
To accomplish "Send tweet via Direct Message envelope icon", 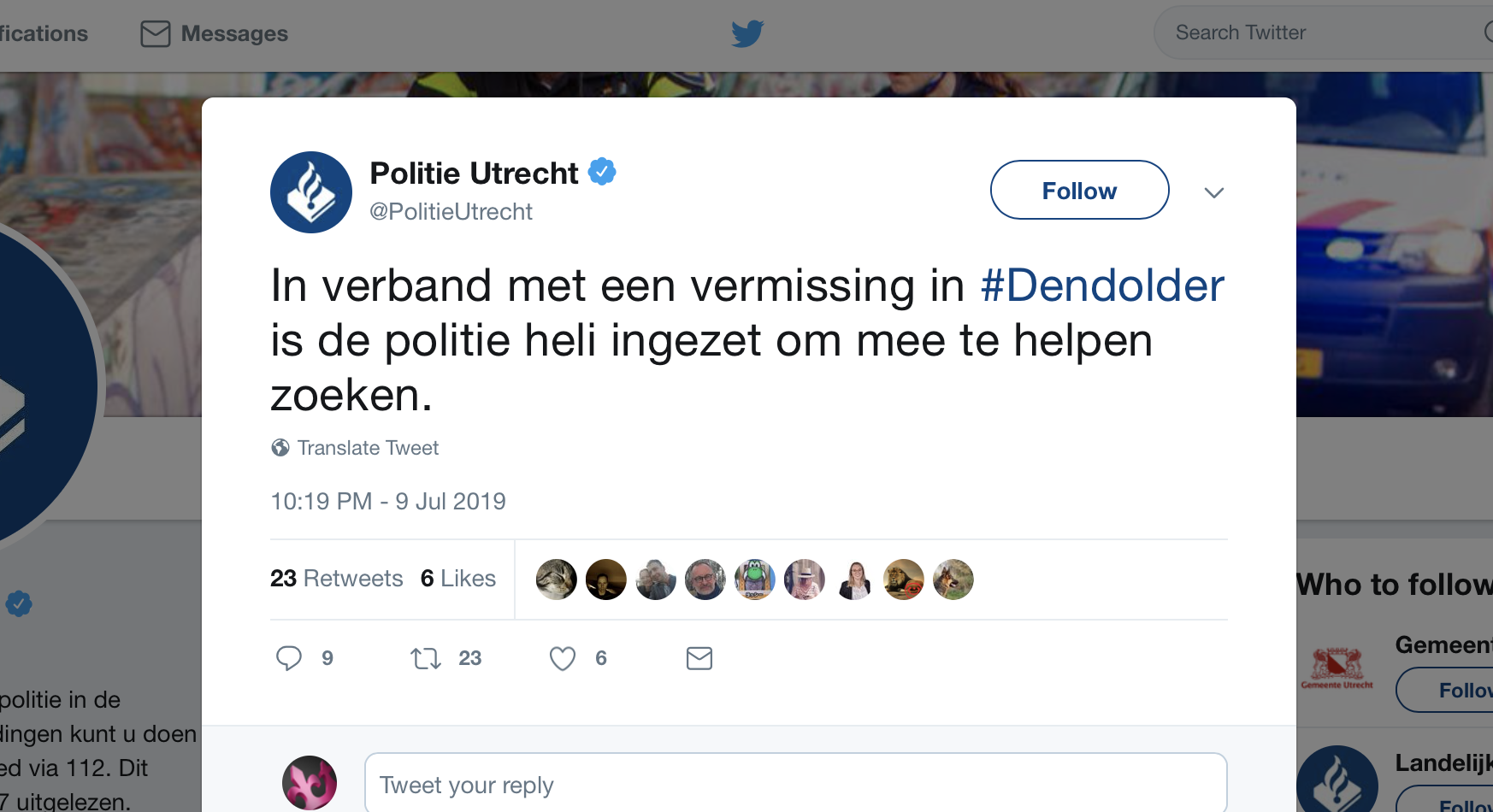I will click(699, 658).
